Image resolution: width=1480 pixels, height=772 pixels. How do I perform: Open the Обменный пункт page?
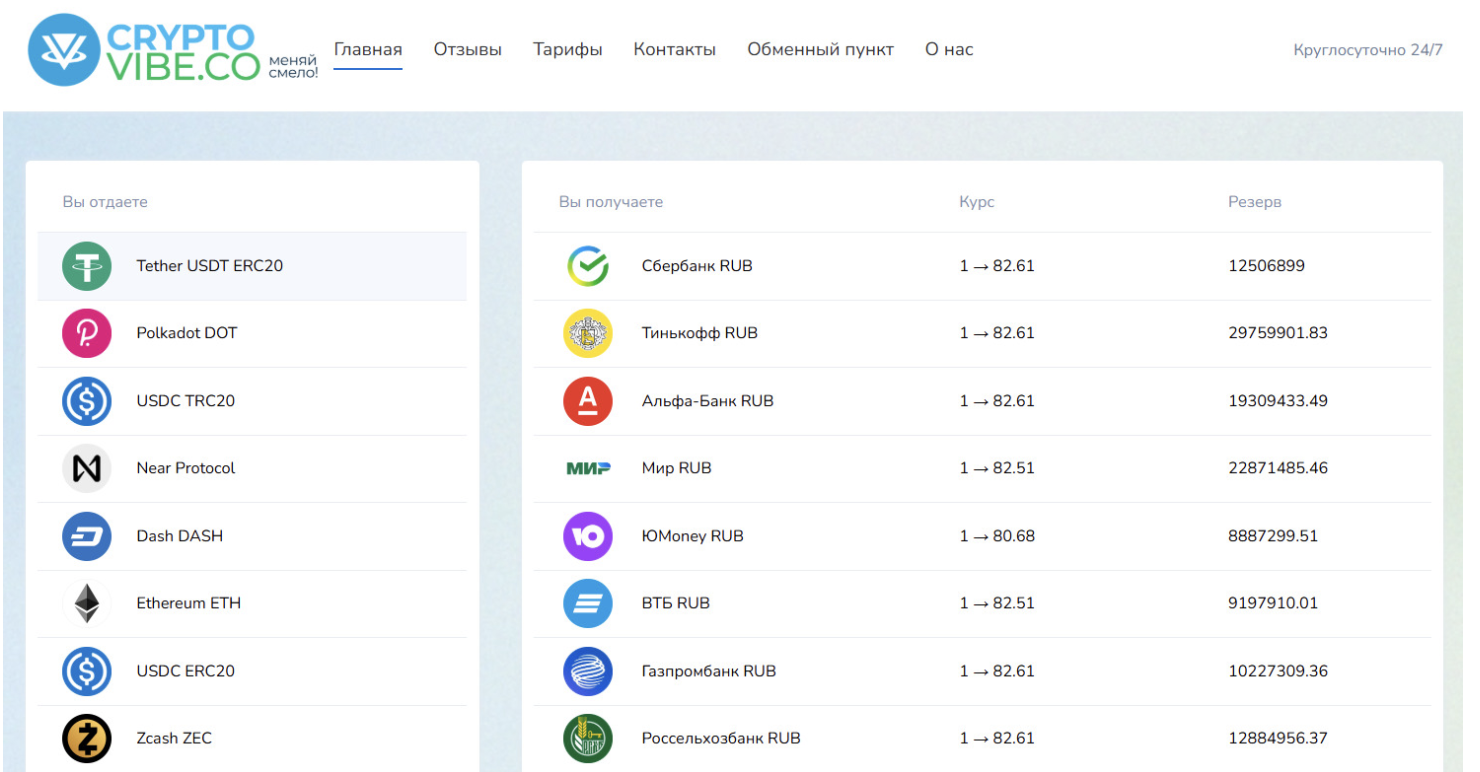pyautogui.click(x=821, y=50)
